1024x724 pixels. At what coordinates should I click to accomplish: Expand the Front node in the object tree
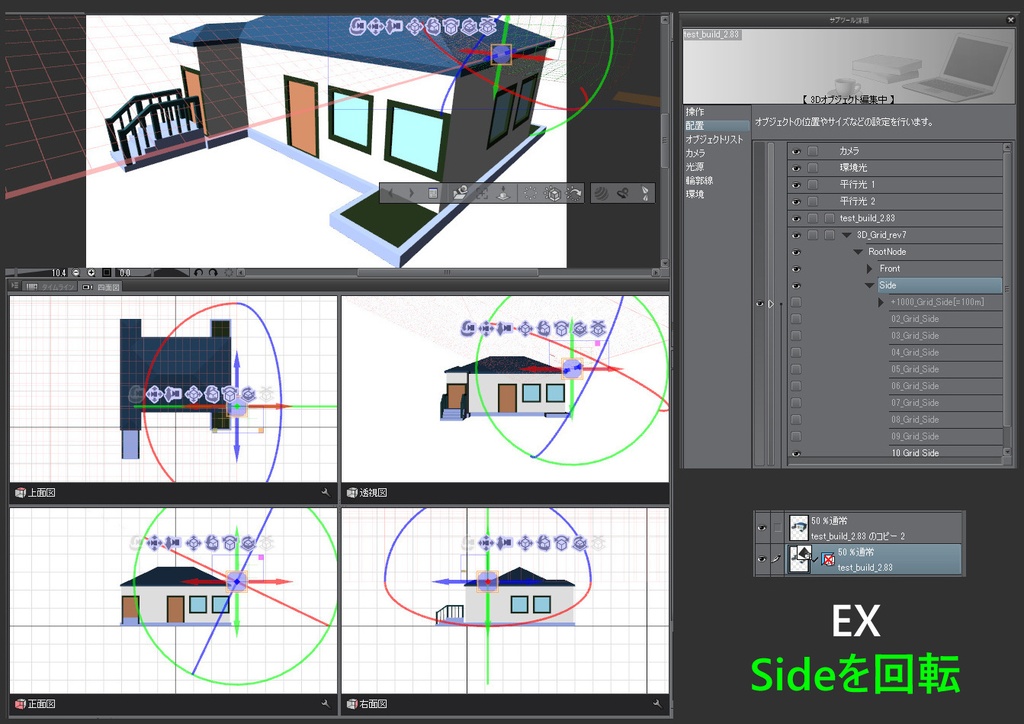869,268
